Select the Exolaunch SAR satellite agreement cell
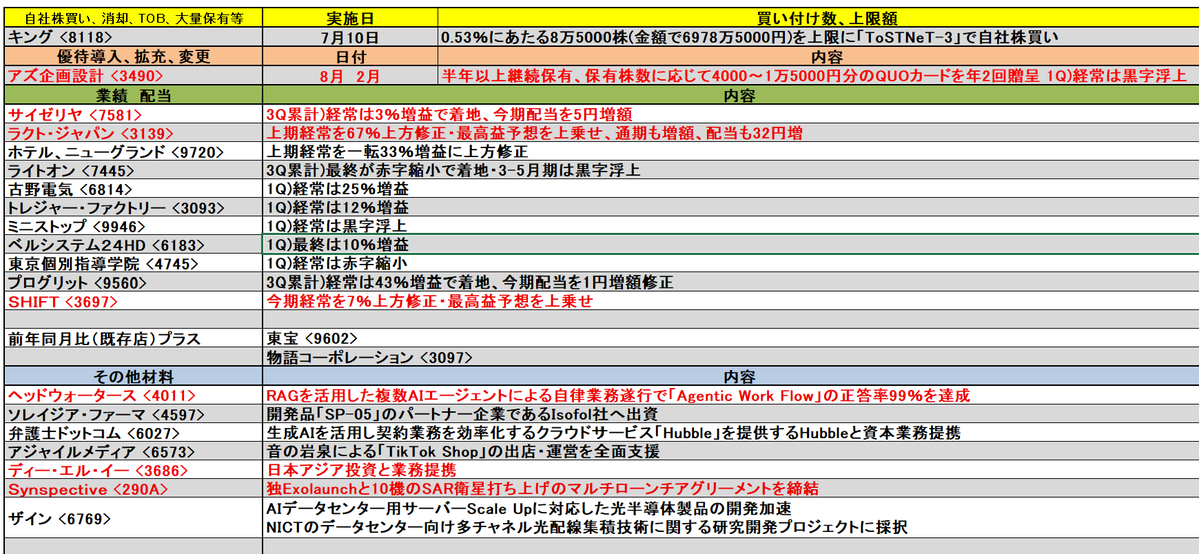This screenshot has width=1199, height=554. (x=731, y=488)
